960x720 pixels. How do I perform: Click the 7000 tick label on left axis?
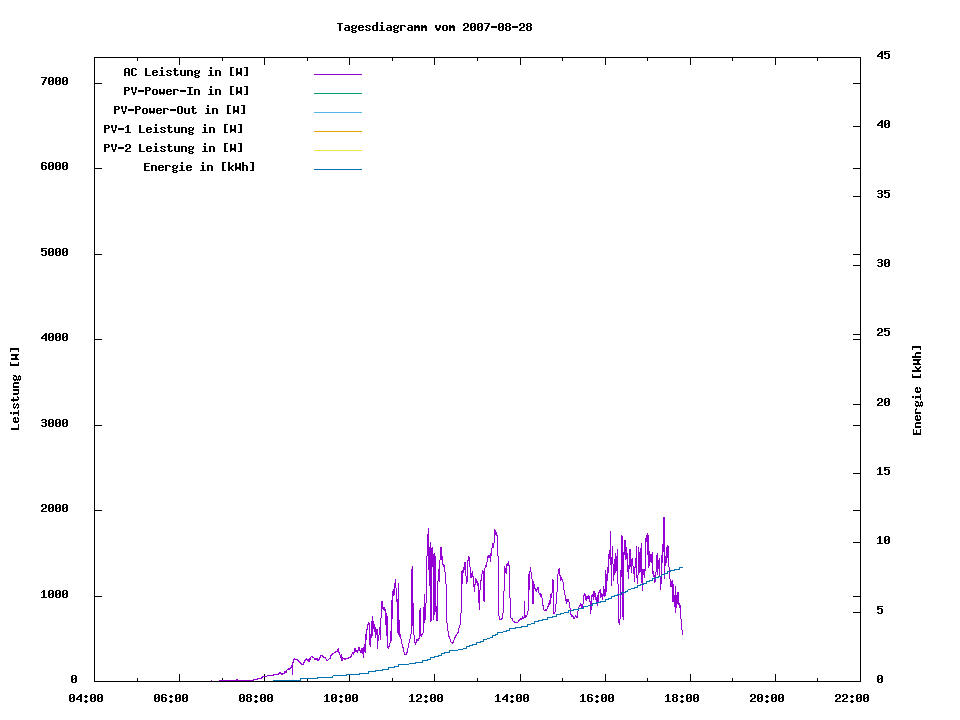(54, 81)
